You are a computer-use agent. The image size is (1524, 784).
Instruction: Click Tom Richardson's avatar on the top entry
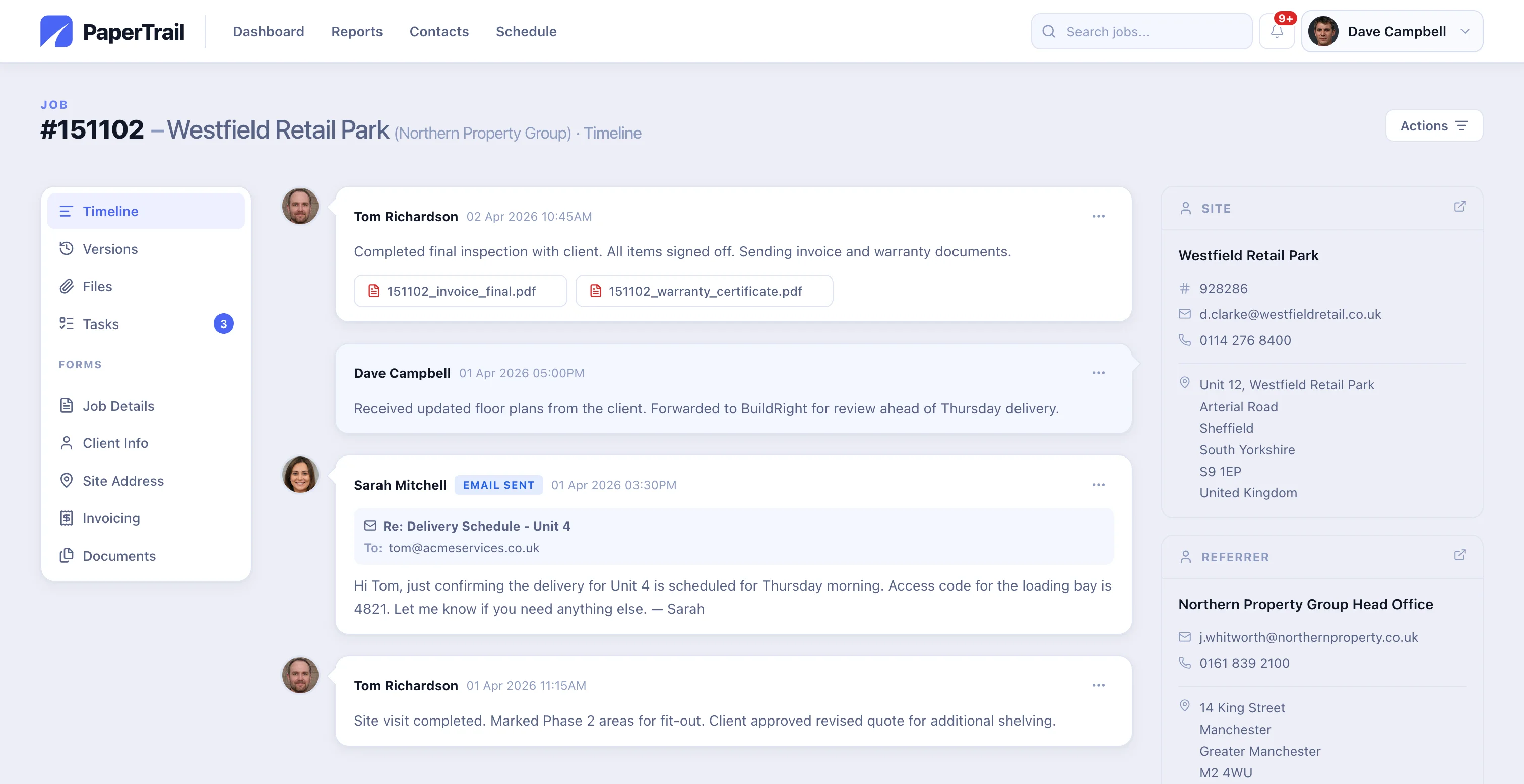pos(300,207)
